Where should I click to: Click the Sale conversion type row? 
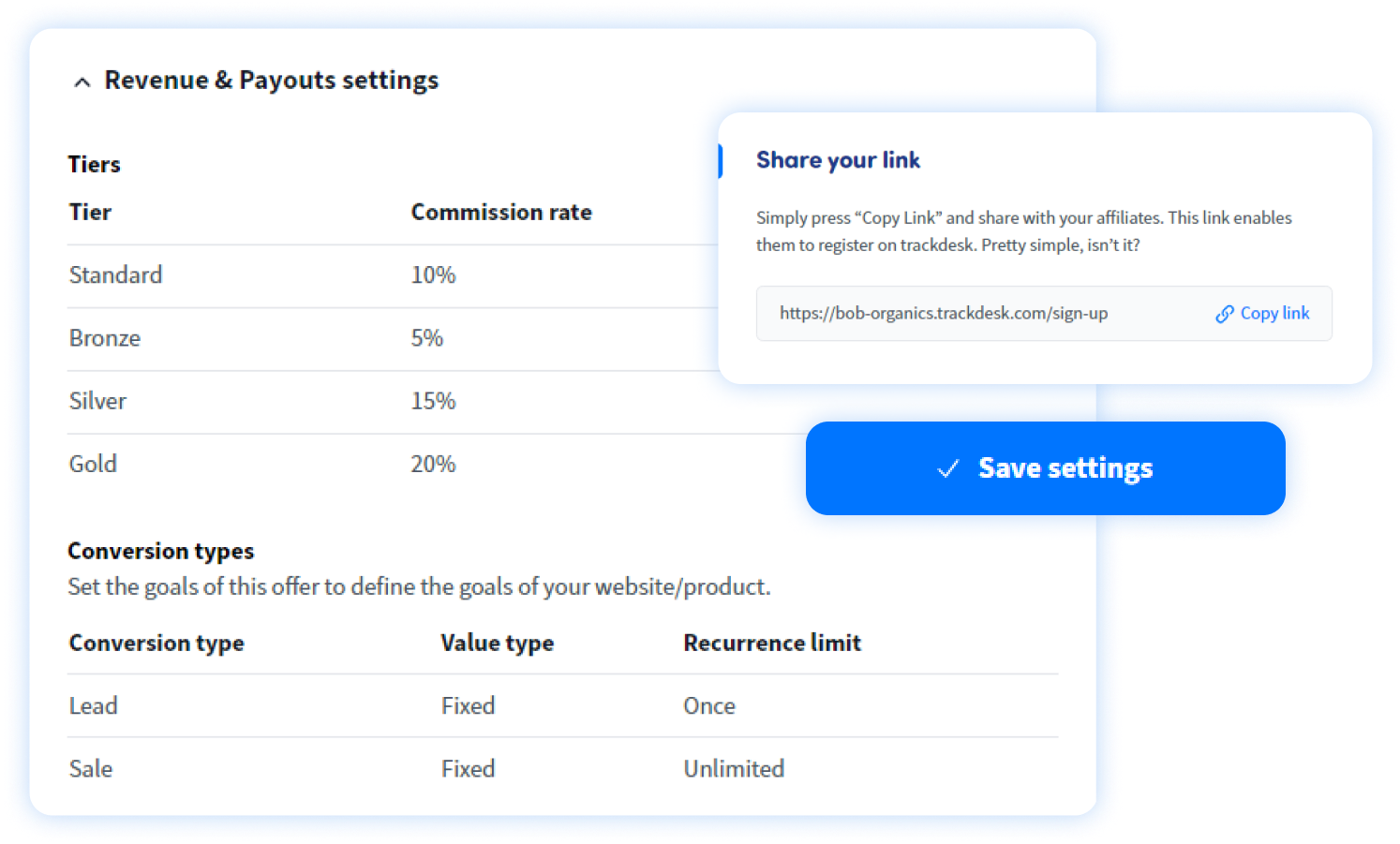[x=562, y=768]
